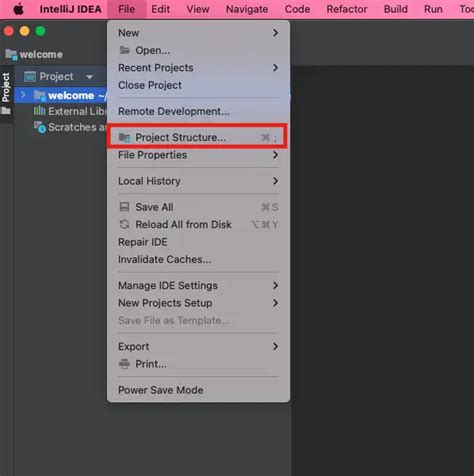Click the Print printer icon
The height and width of the screenshot is (476, 474).
124,364
